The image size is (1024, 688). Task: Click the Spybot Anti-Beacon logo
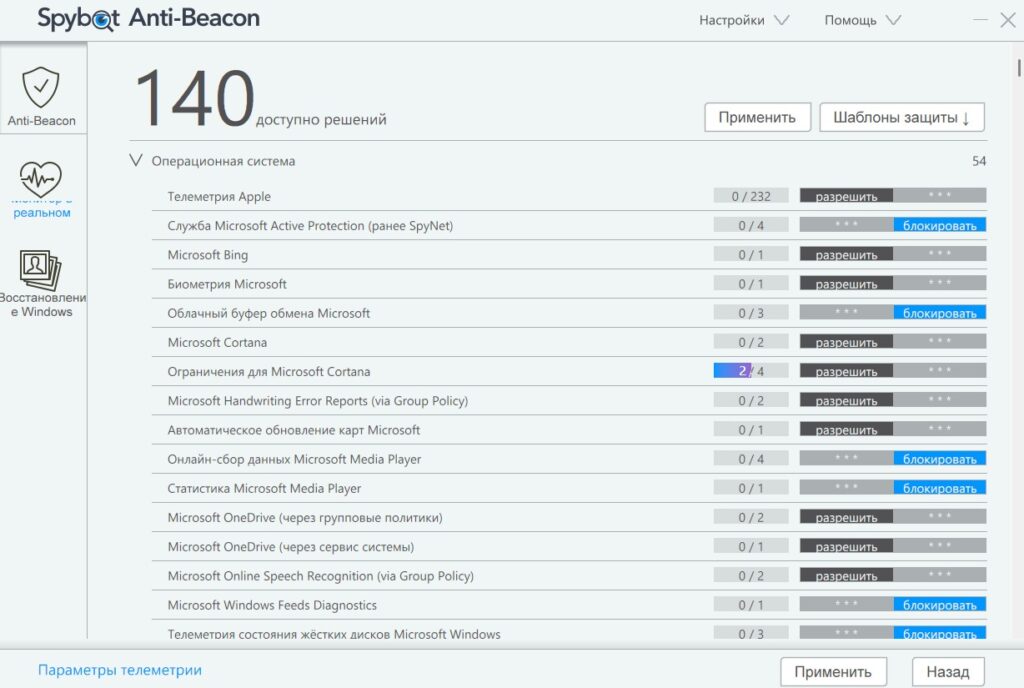148,19
